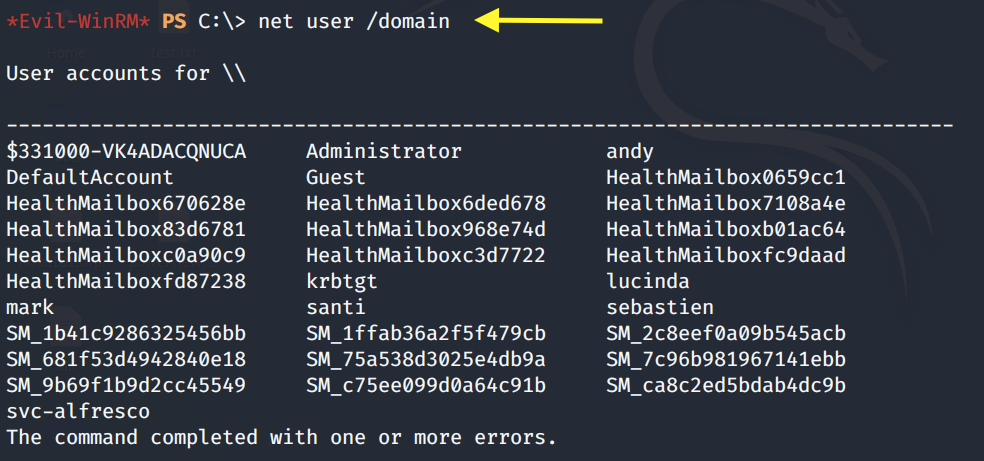
Task: Click the "command completed with errors" message
Action: pos(281,437)
